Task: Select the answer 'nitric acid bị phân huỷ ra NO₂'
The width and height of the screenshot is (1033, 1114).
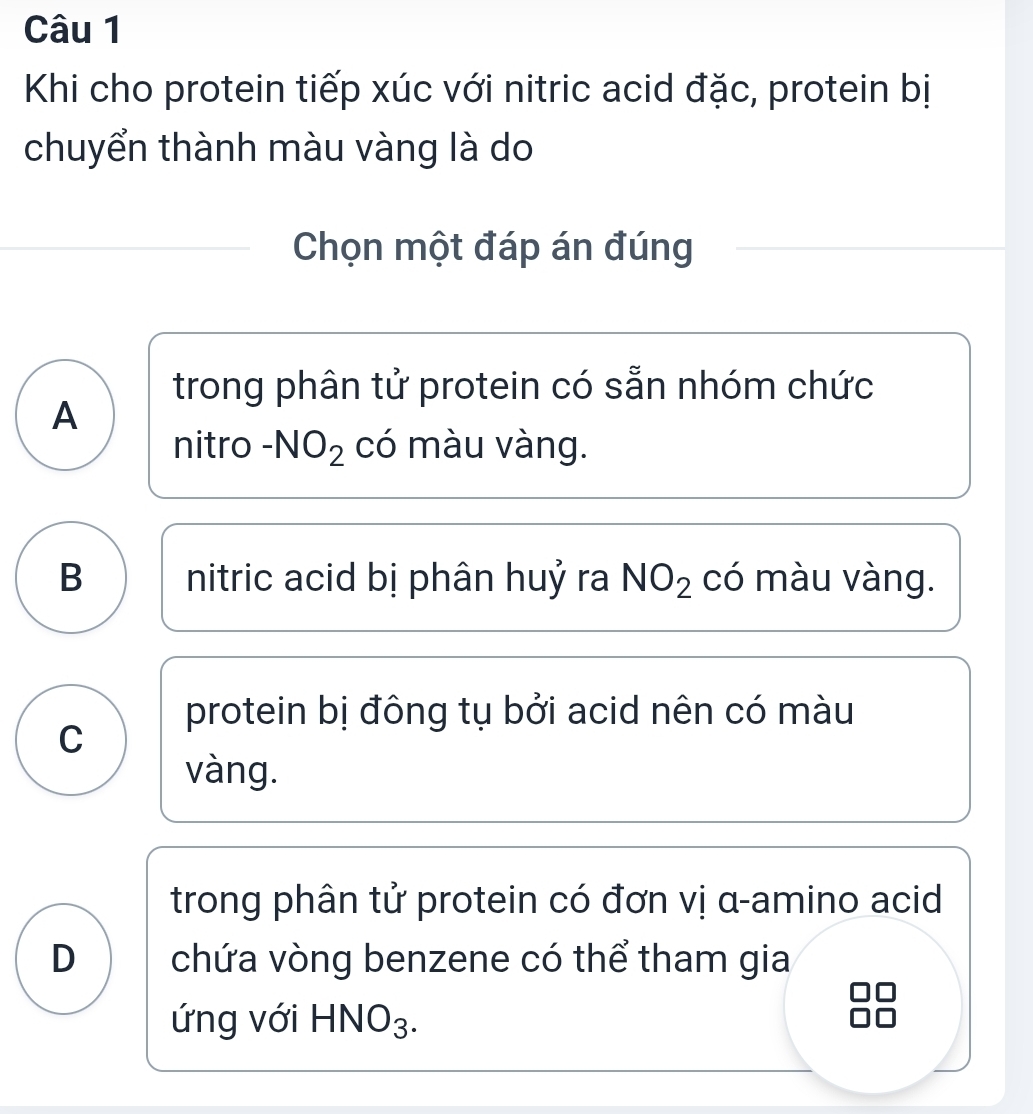Action: (560, 578)
